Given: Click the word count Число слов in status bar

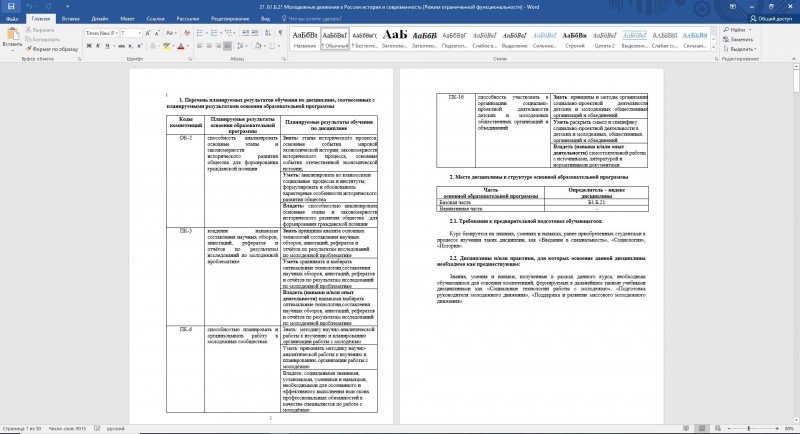Looking at the screenshot, I should pos(67,429).
